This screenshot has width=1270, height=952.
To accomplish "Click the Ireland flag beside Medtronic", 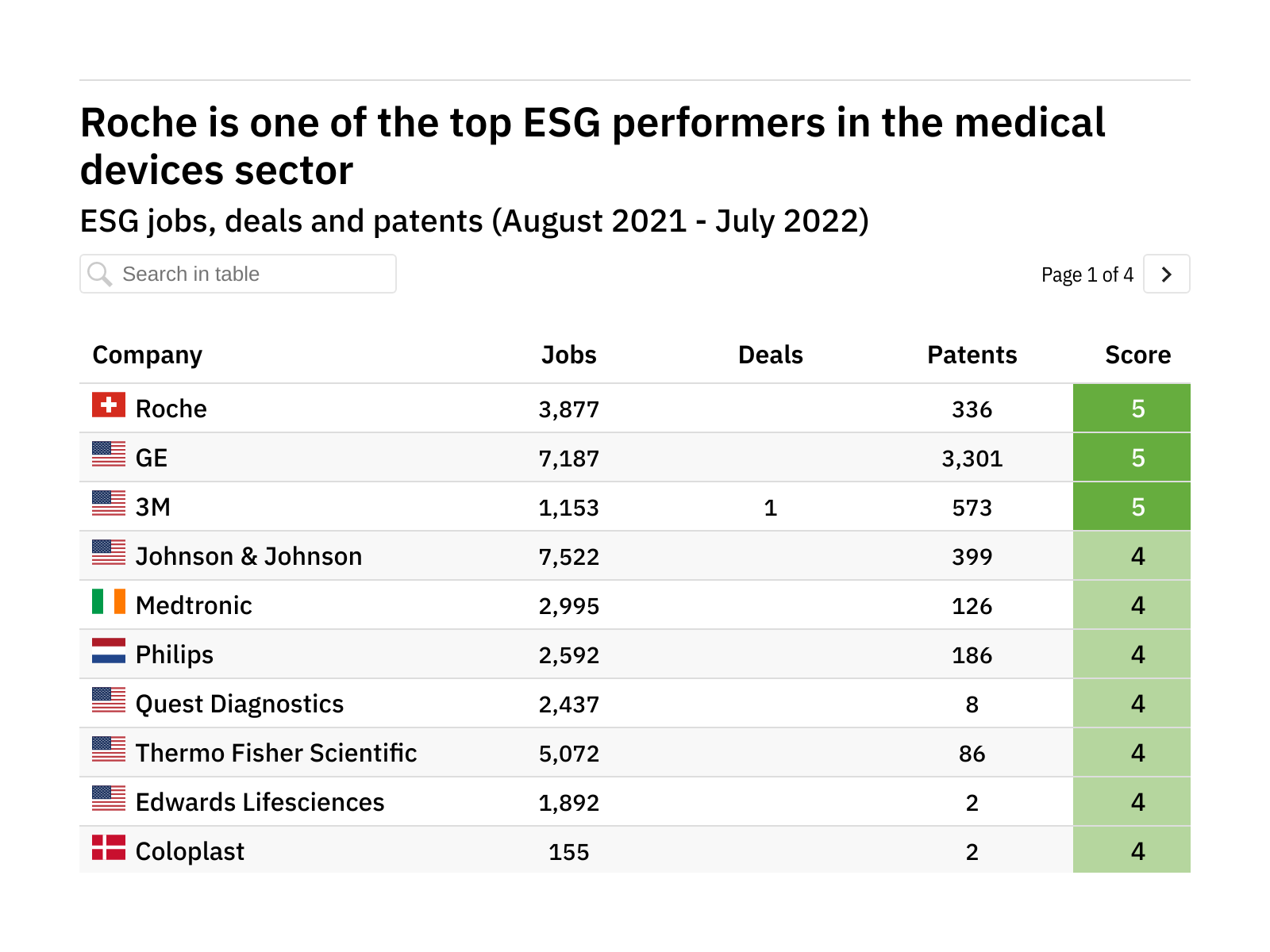I will pyautogui.click(x=109, y=601).
